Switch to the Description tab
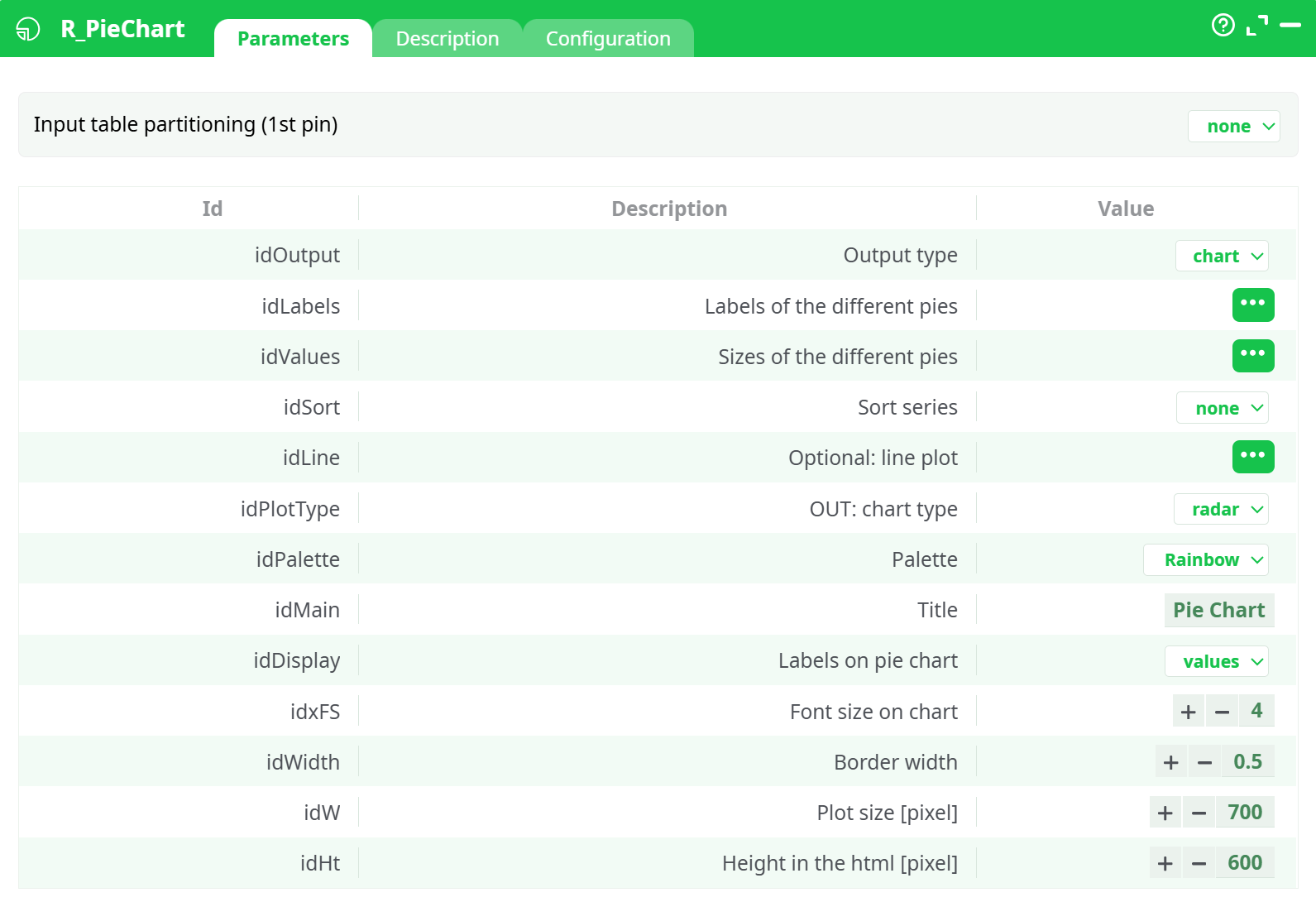1316x902 pixels. tap(447, 39)
